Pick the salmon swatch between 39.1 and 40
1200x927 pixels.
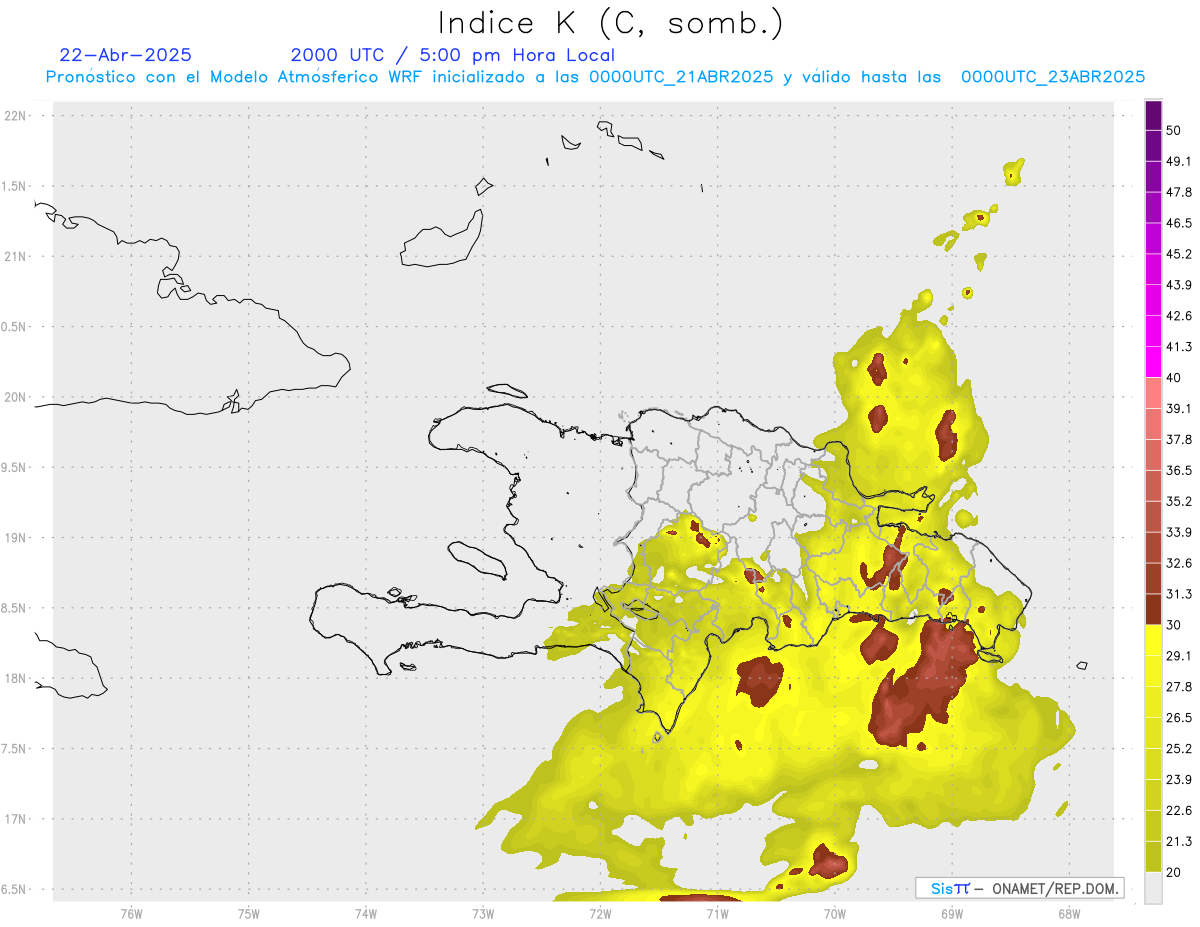[x=1153, y=393]
